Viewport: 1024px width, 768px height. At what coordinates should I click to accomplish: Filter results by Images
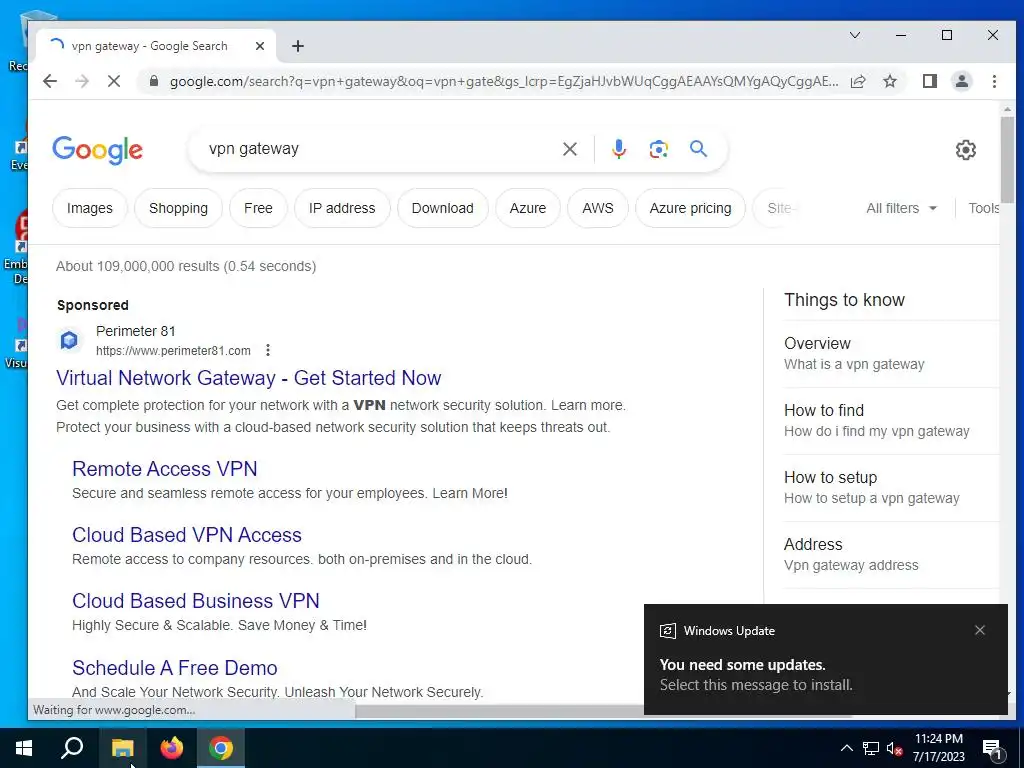89,208
